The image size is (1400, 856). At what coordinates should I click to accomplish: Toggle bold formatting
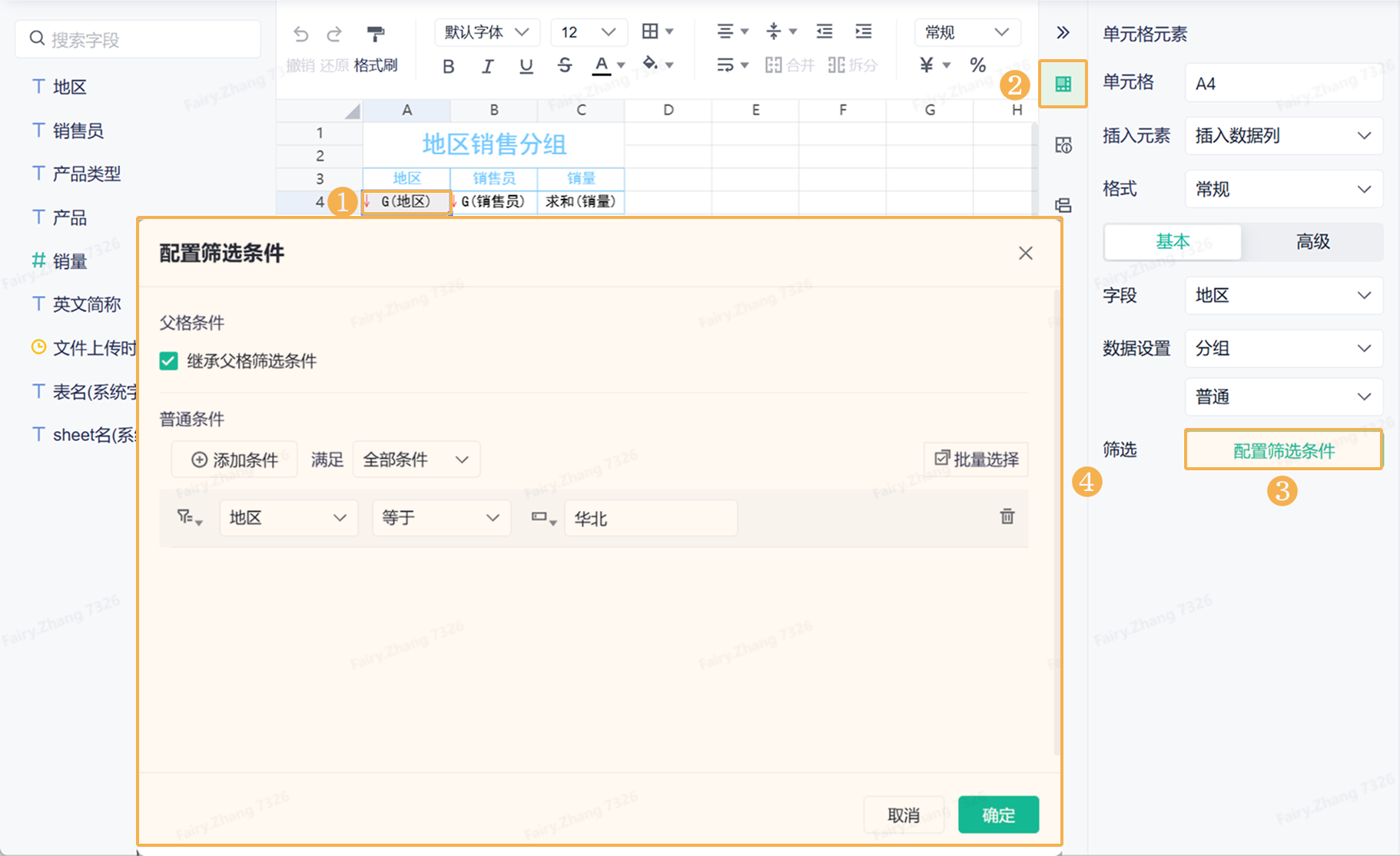[449, 66]
